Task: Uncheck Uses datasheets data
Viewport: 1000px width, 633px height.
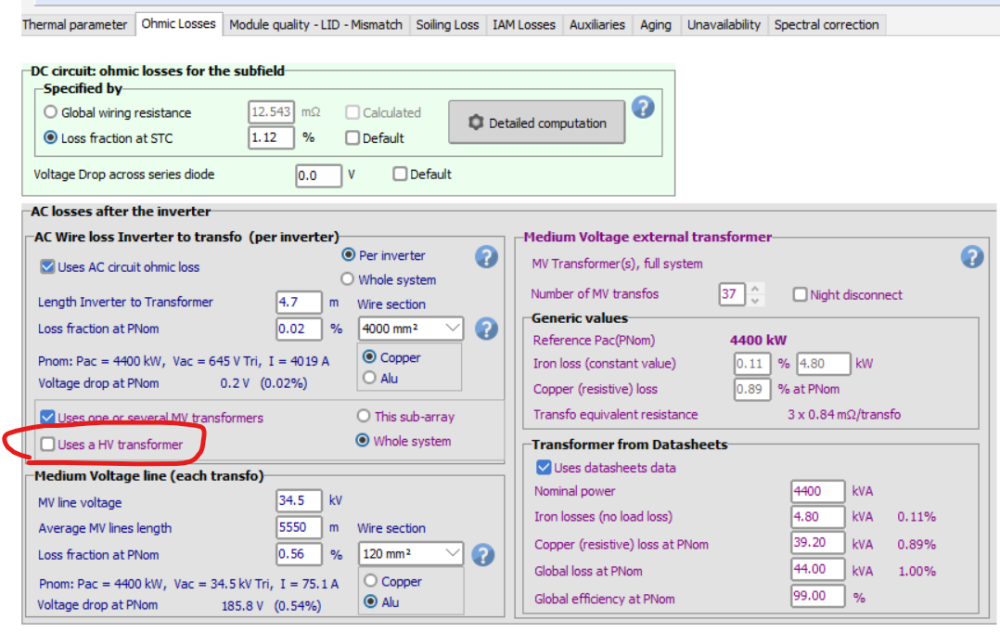Action: pos(543,467)
